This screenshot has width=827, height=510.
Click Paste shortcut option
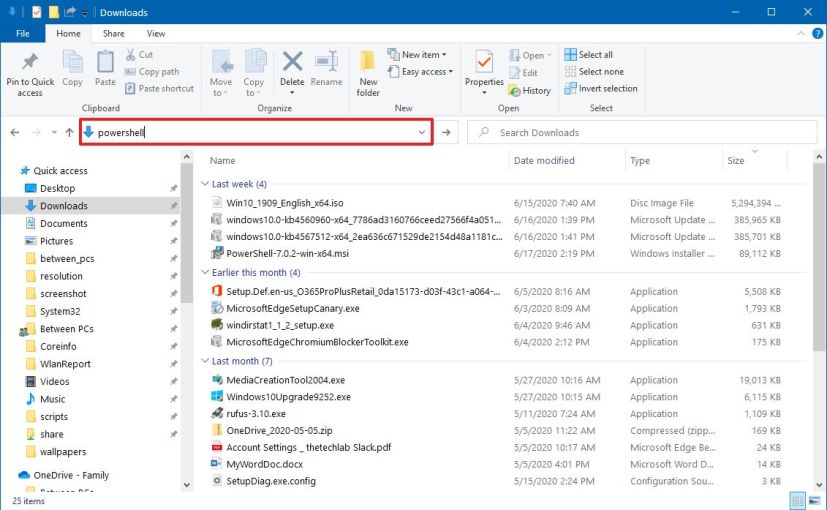point(159,88)
